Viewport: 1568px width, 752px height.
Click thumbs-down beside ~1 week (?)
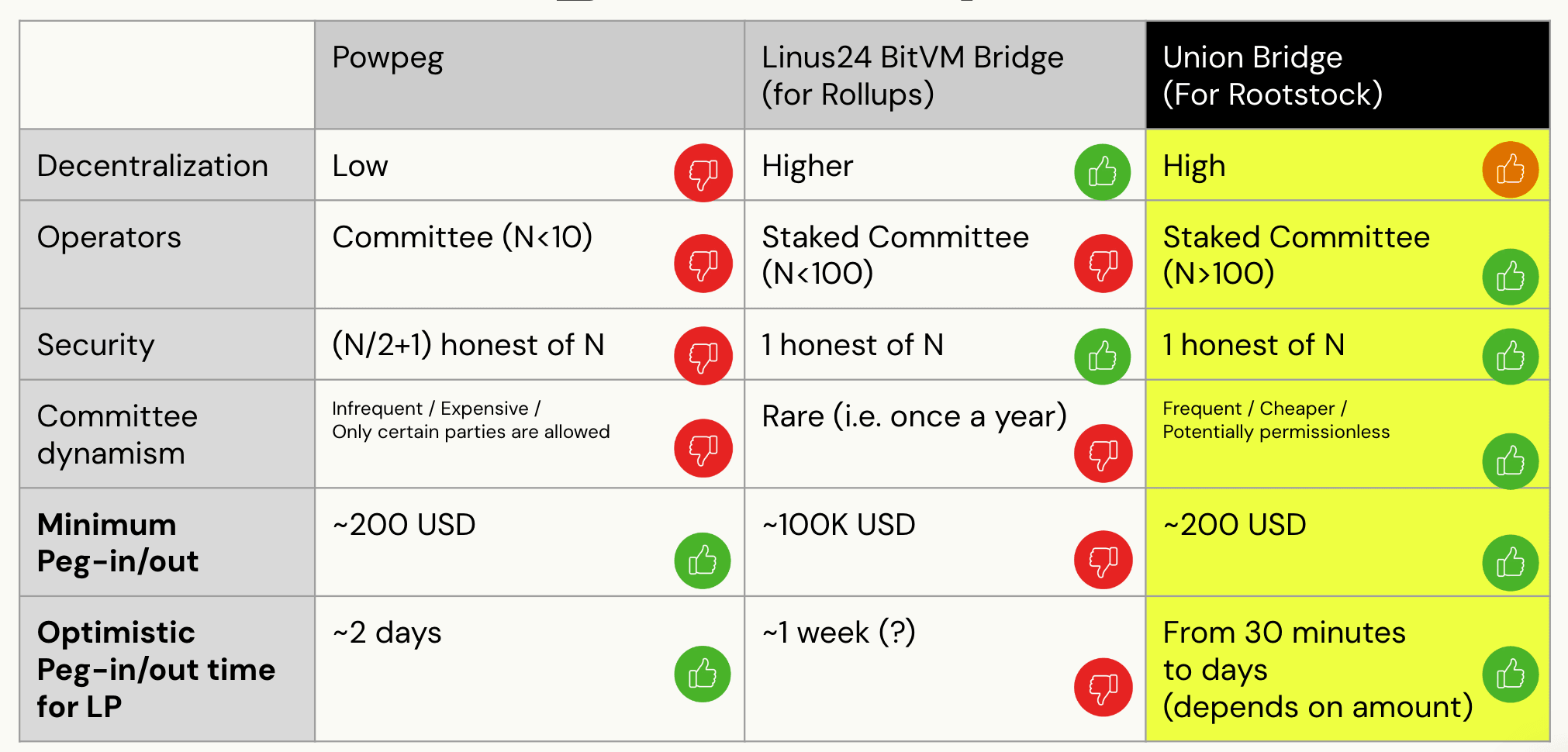point(1103,687)
